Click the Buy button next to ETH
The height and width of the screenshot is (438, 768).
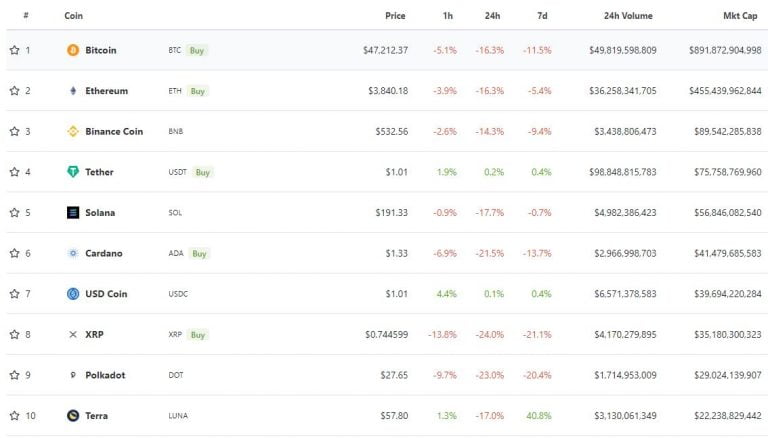tap(198, 91)
